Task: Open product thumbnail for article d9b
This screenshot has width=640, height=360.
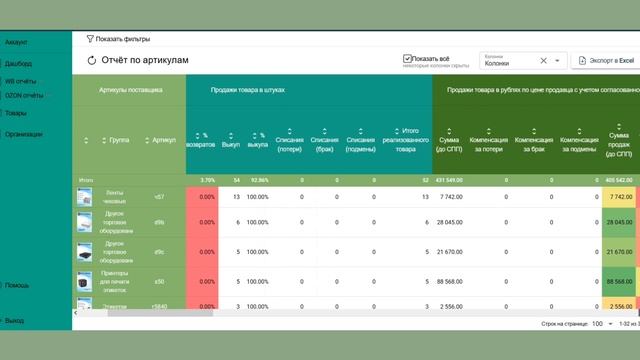Action: tap(84, 222)
